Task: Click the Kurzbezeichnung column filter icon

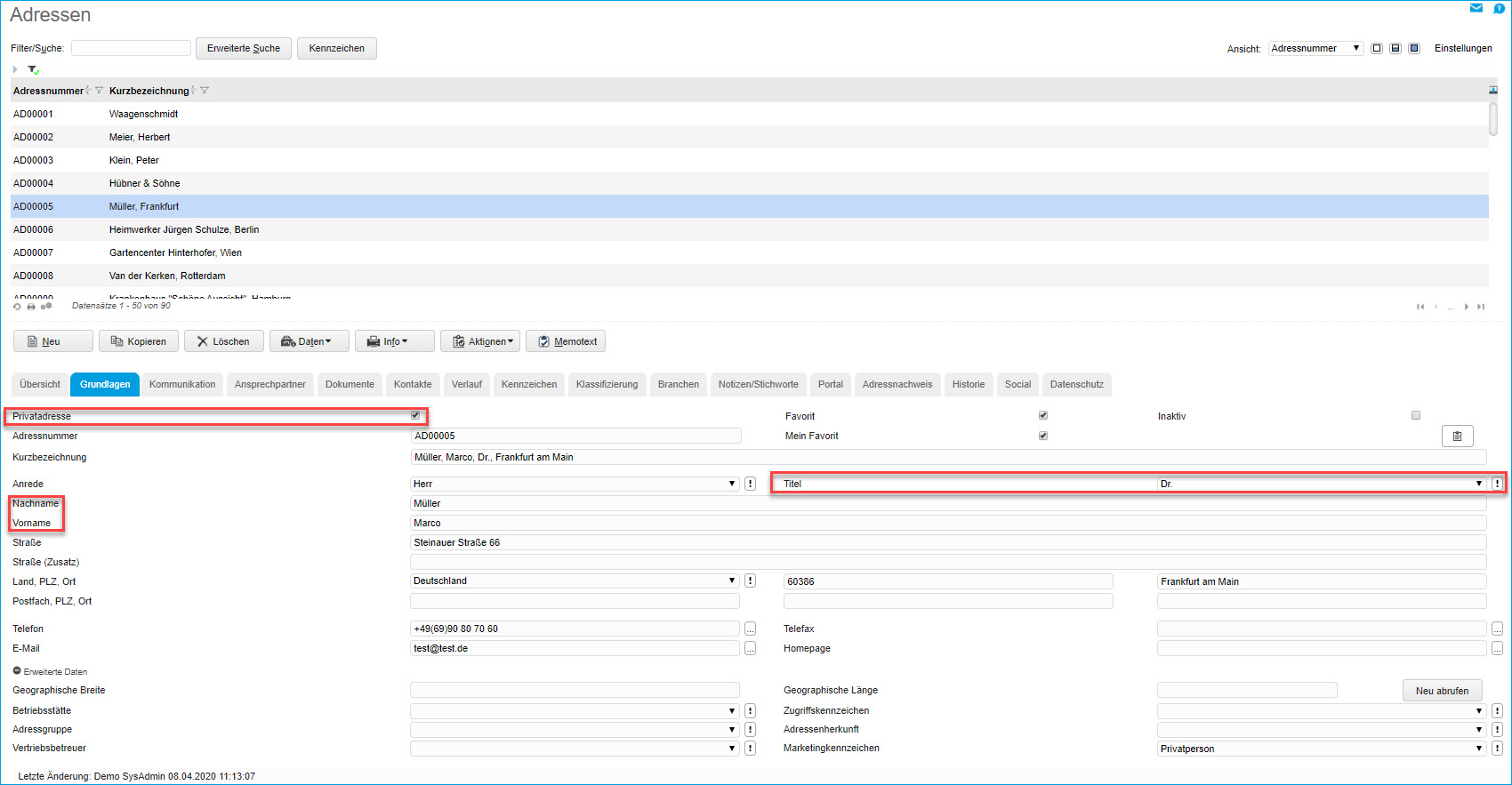Action: click(x=205, y=91)
